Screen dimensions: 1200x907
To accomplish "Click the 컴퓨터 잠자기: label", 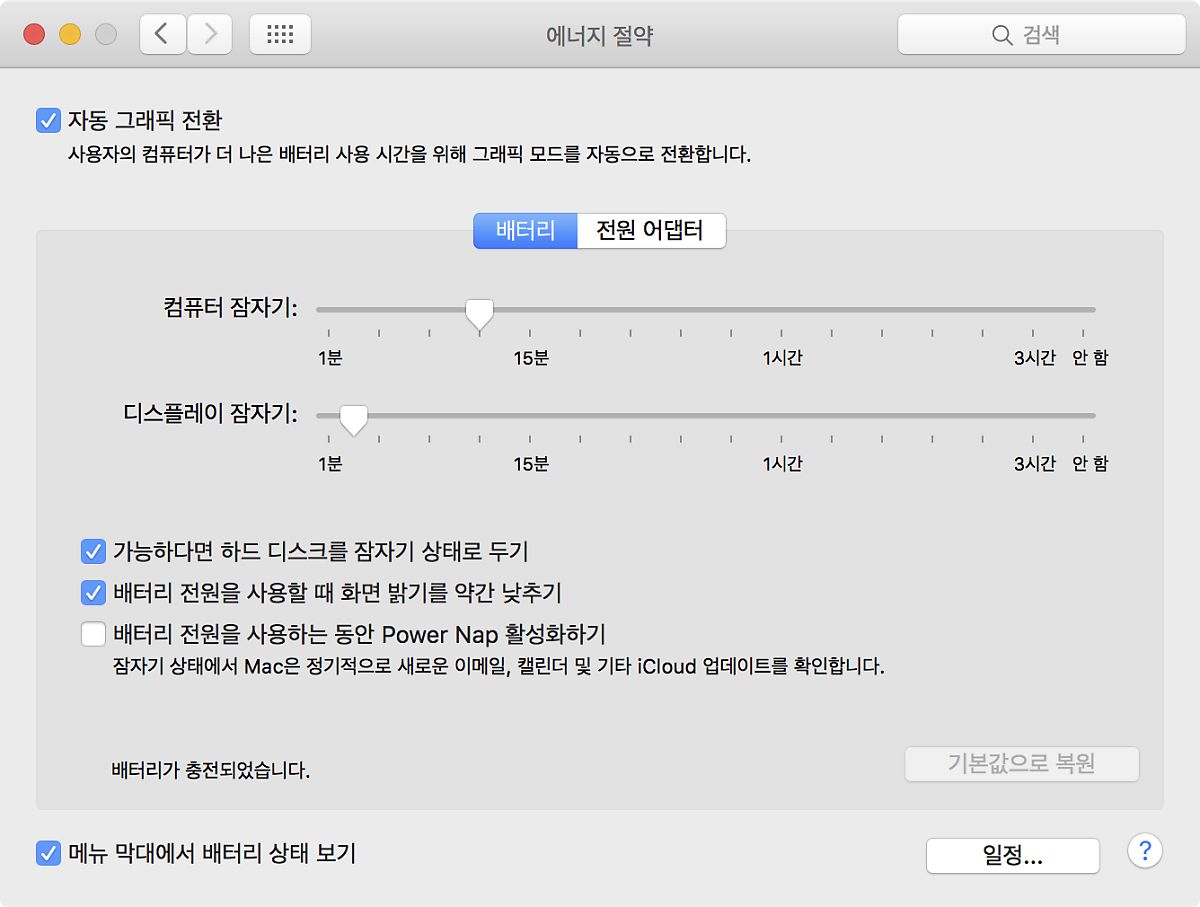I will tap(230, 308).
